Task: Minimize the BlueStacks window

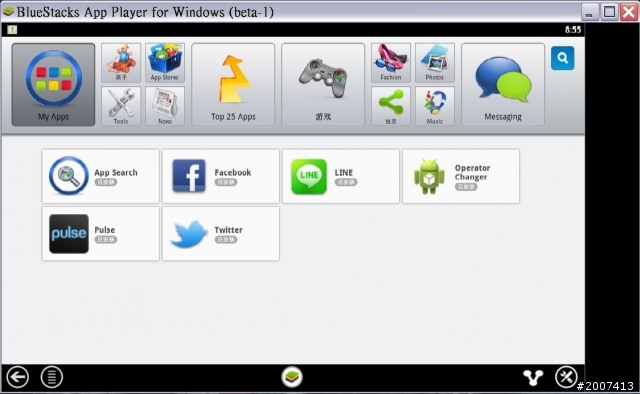Action: pyautogui.click(x=589, y=12)
